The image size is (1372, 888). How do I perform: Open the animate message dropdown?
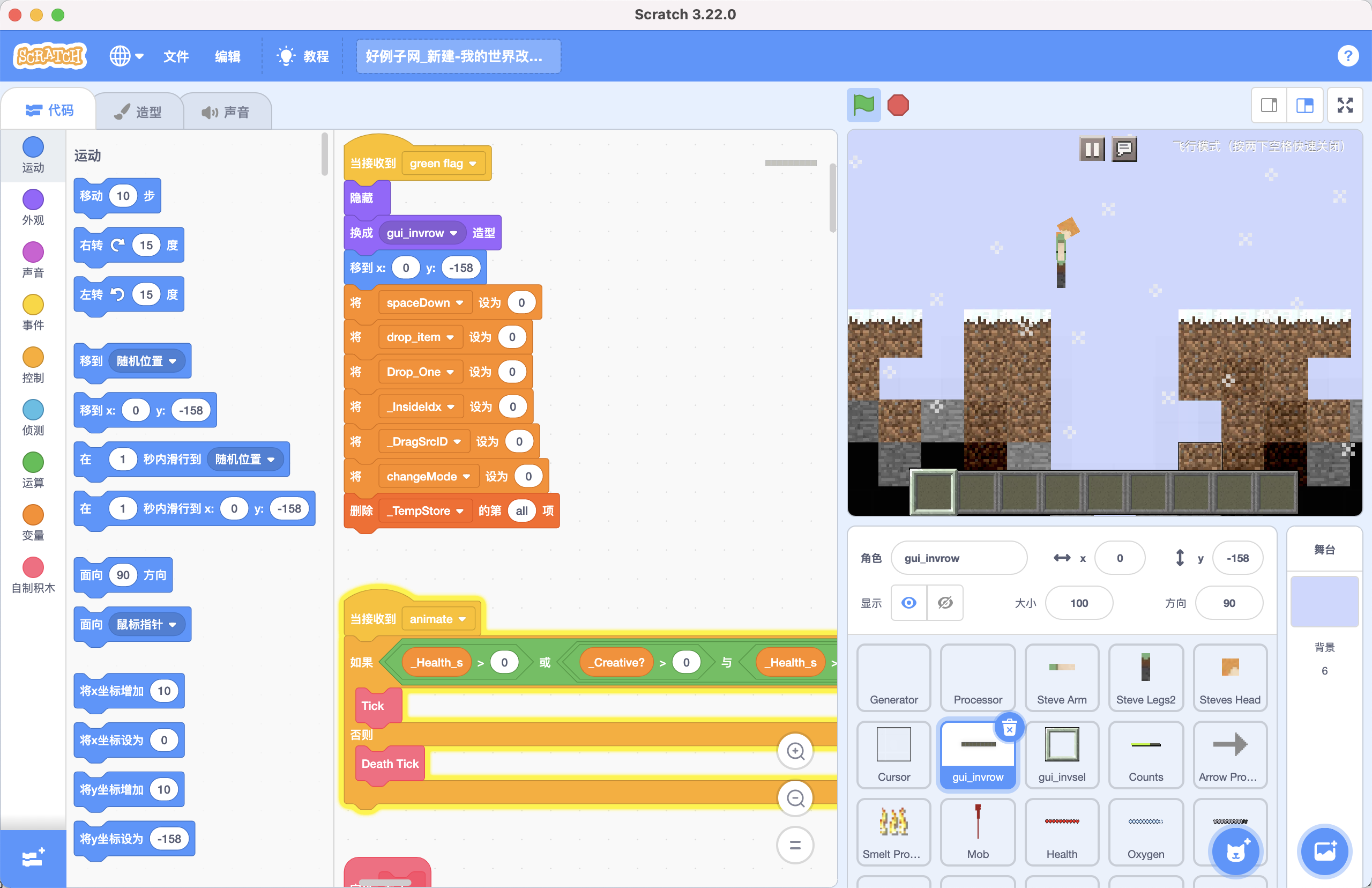coord(438,619)
